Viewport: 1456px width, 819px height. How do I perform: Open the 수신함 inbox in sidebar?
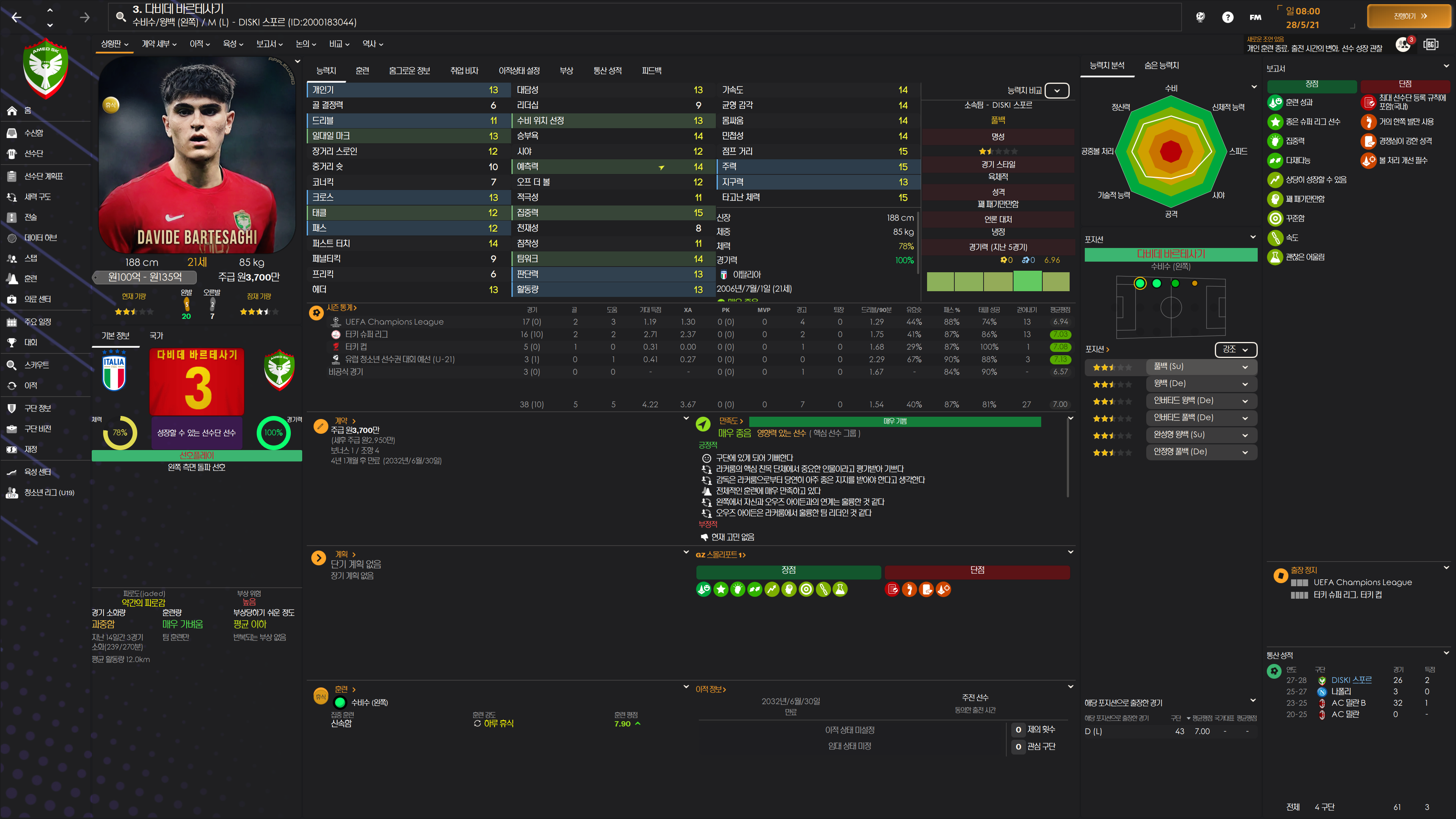(33, 133)
